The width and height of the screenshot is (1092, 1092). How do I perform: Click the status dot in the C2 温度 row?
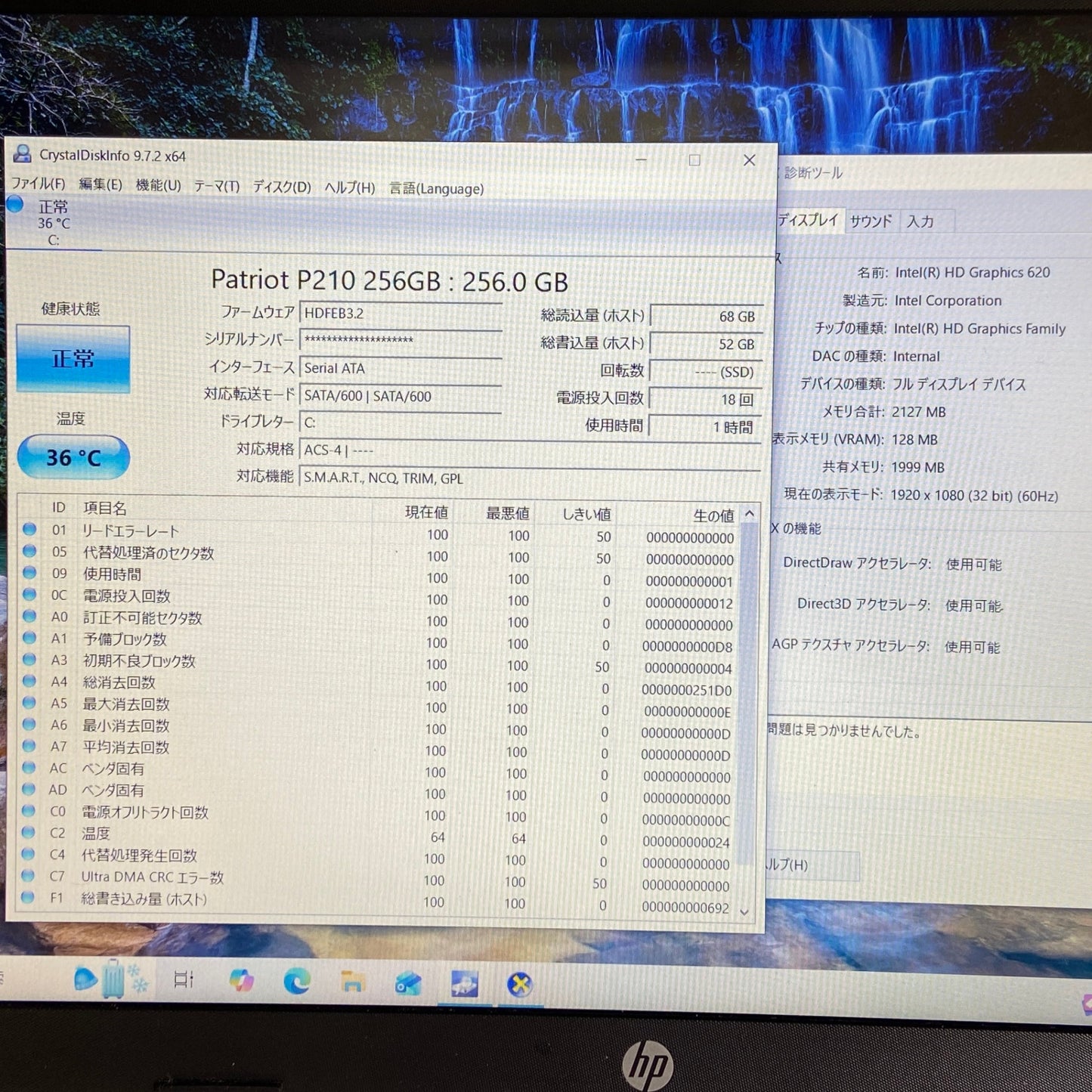28,832
